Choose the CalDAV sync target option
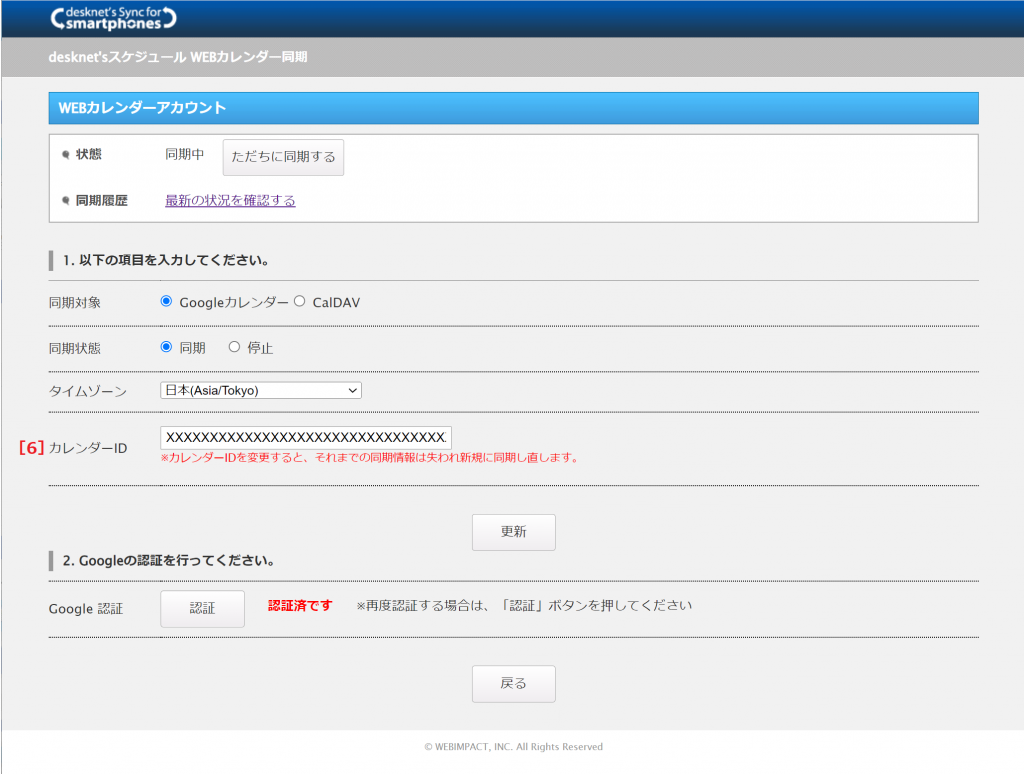Screen dimensions: 1024x774 pyautogui.click(x=300, y=301)
